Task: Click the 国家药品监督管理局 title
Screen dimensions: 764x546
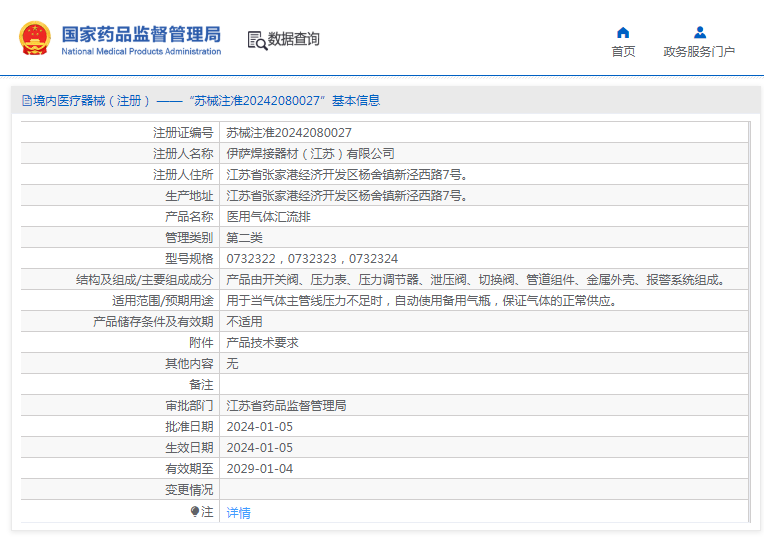Action: pyautogui.click(x=141, y=35)
